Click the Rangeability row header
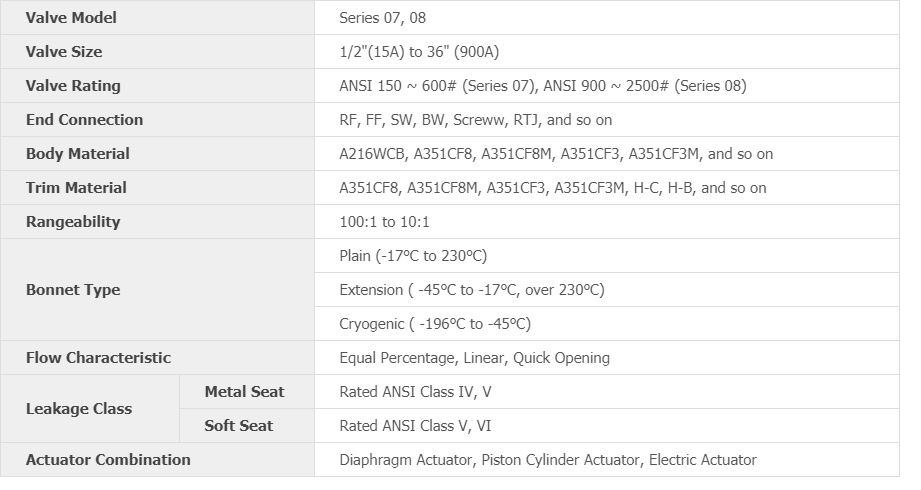Screen dimensions: 921x490 (73, 222)
